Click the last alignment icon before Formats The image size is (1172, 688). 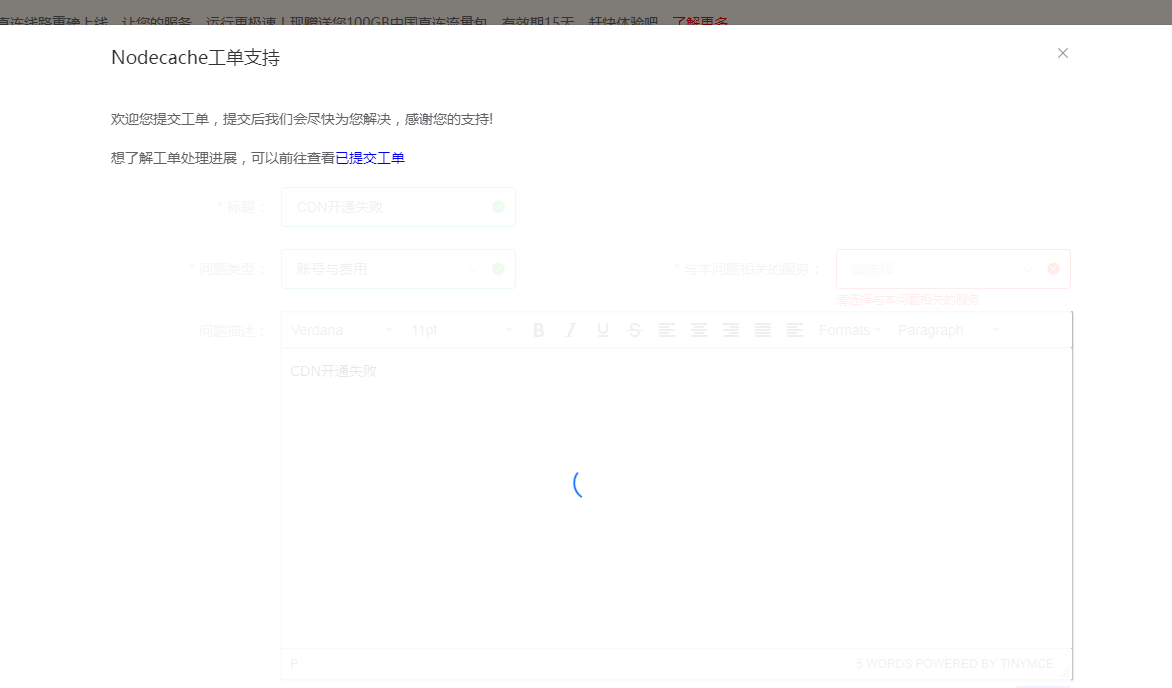(795, 331)
